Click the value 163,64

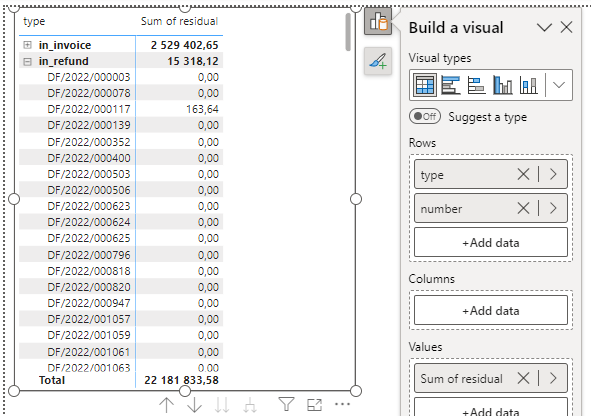(202, 109)
